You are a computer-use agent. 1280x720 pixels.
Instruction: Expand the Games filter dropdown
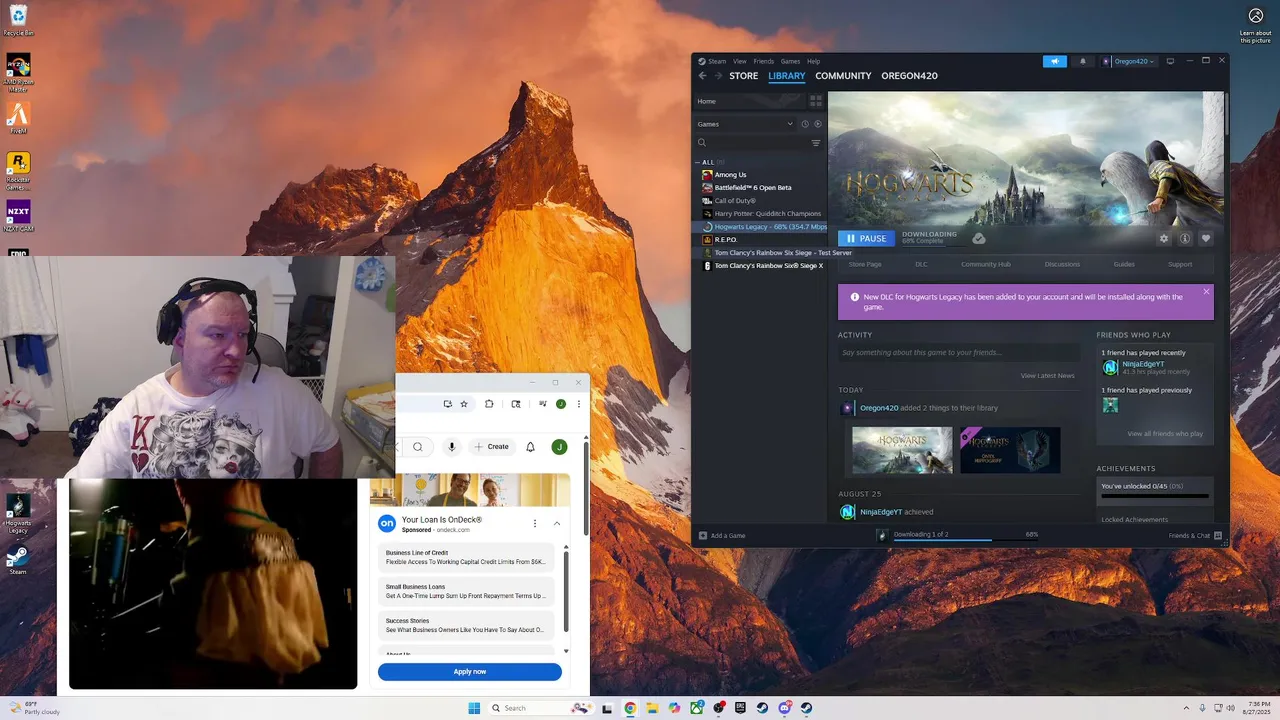tap(745, 124)
